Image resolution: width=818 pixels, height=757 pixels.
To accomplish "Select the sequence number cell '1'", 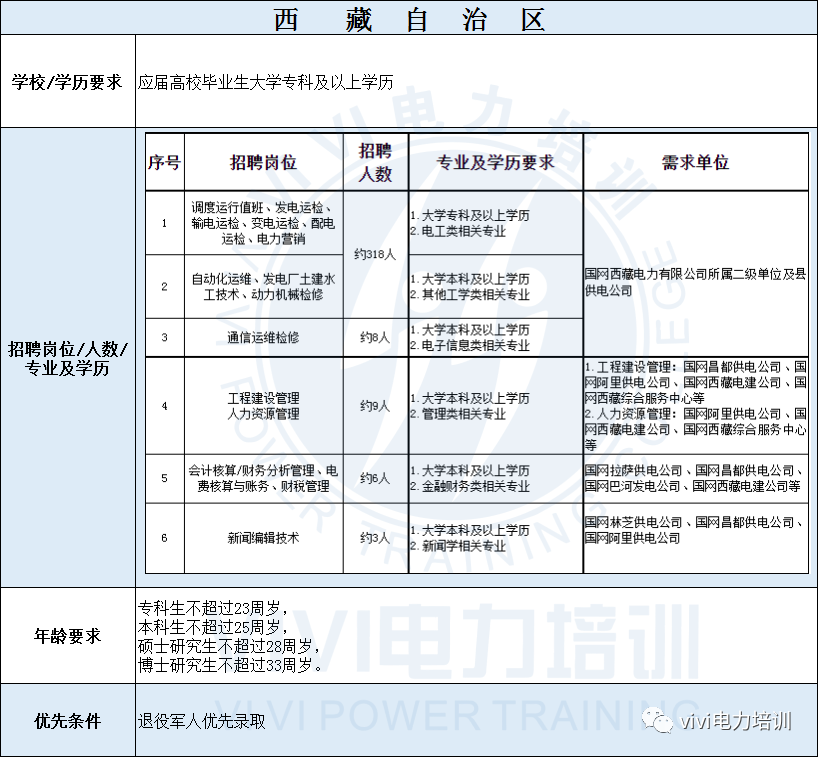I will point(164,223).
